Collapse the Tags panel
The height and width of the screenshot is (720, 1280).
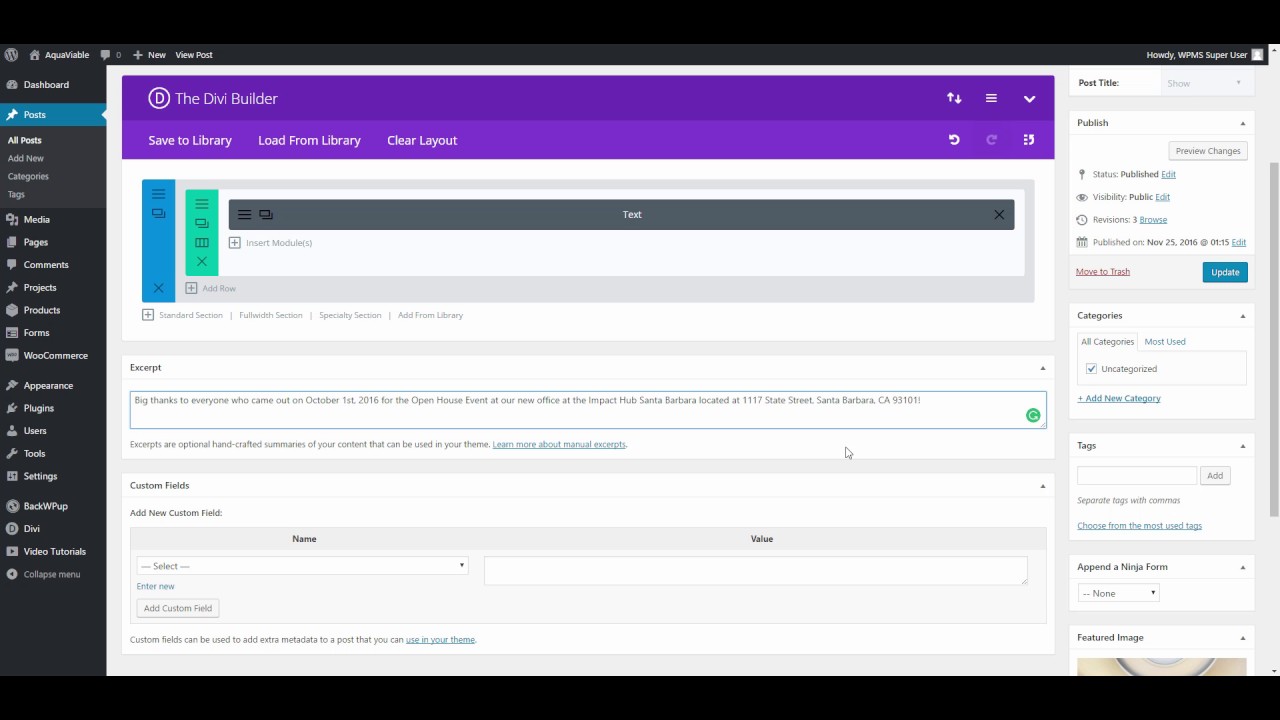click(1243, 446)
